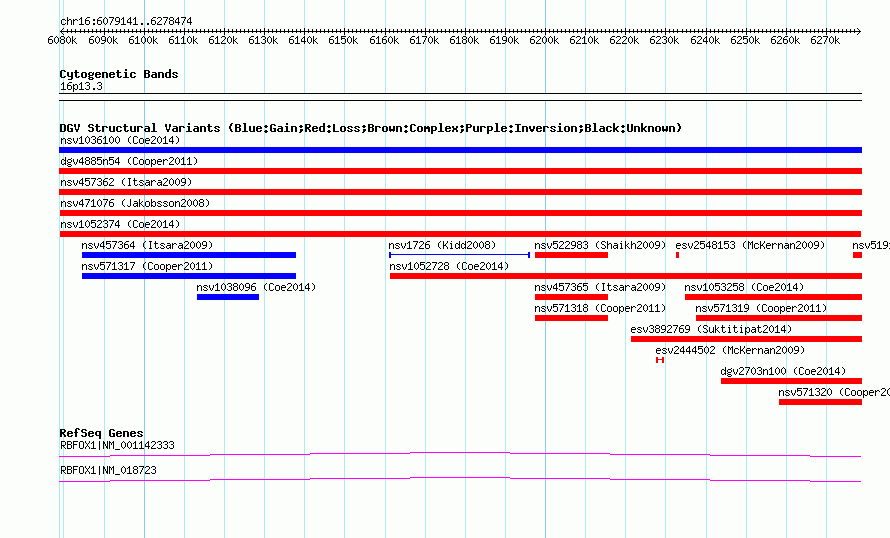Viewport: 890px width, 538px height.
Task: Open the nsv571317 (Cooper2011) blue bar
Action: [189, 276]
